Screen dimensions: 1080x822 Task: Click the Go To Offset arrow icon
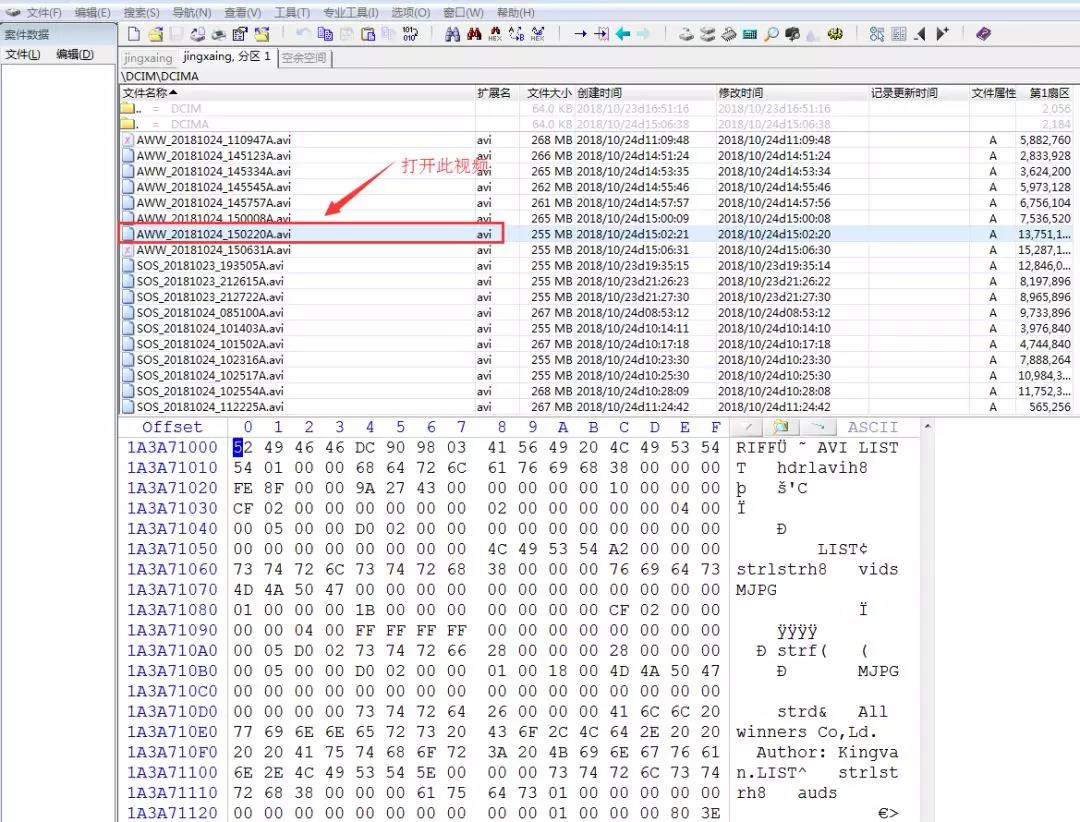point(580,34)
